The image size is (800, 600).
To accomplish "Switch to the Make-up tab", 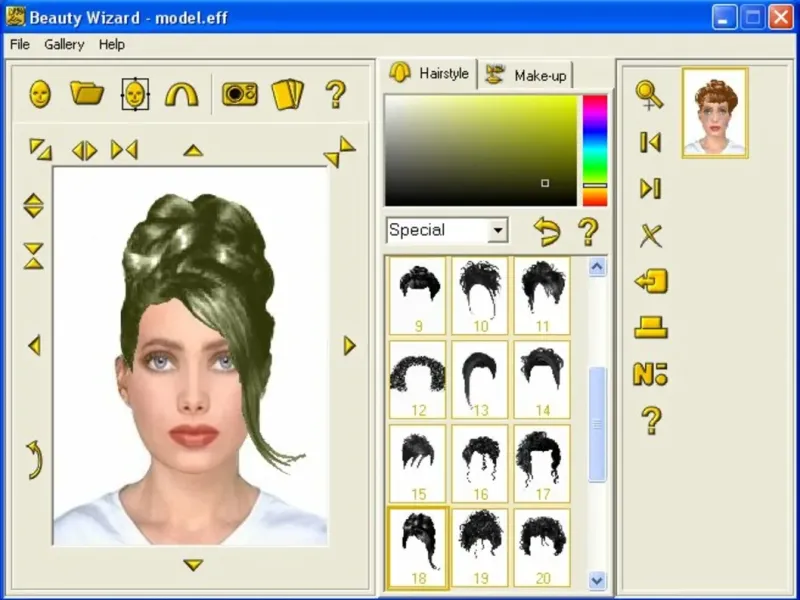I will pyautogui.click(x=526, y=76).
